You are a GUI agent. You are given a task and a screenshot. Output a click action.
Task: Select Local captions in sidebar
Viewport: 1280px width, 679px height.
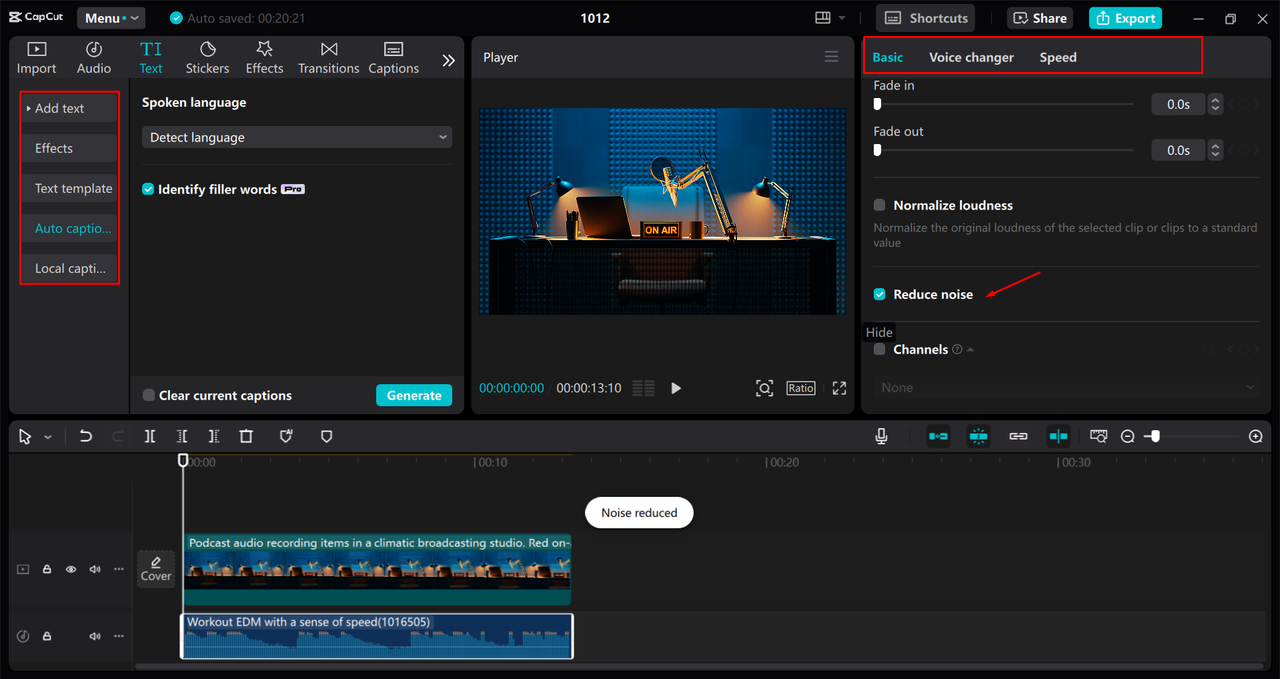(69, 268)
